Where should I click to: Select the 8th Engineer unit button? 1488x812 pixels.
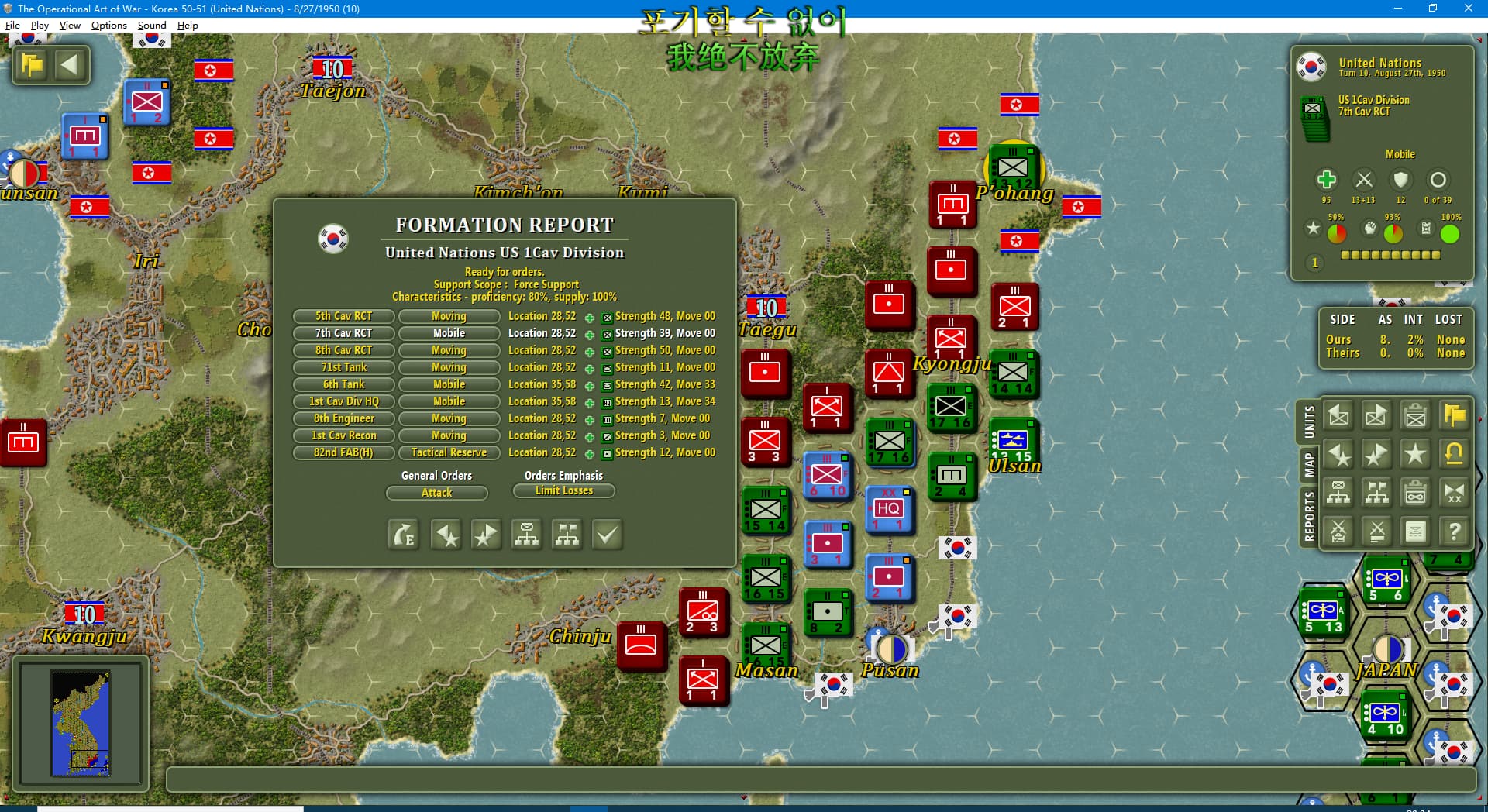click(x=343, y=418)
